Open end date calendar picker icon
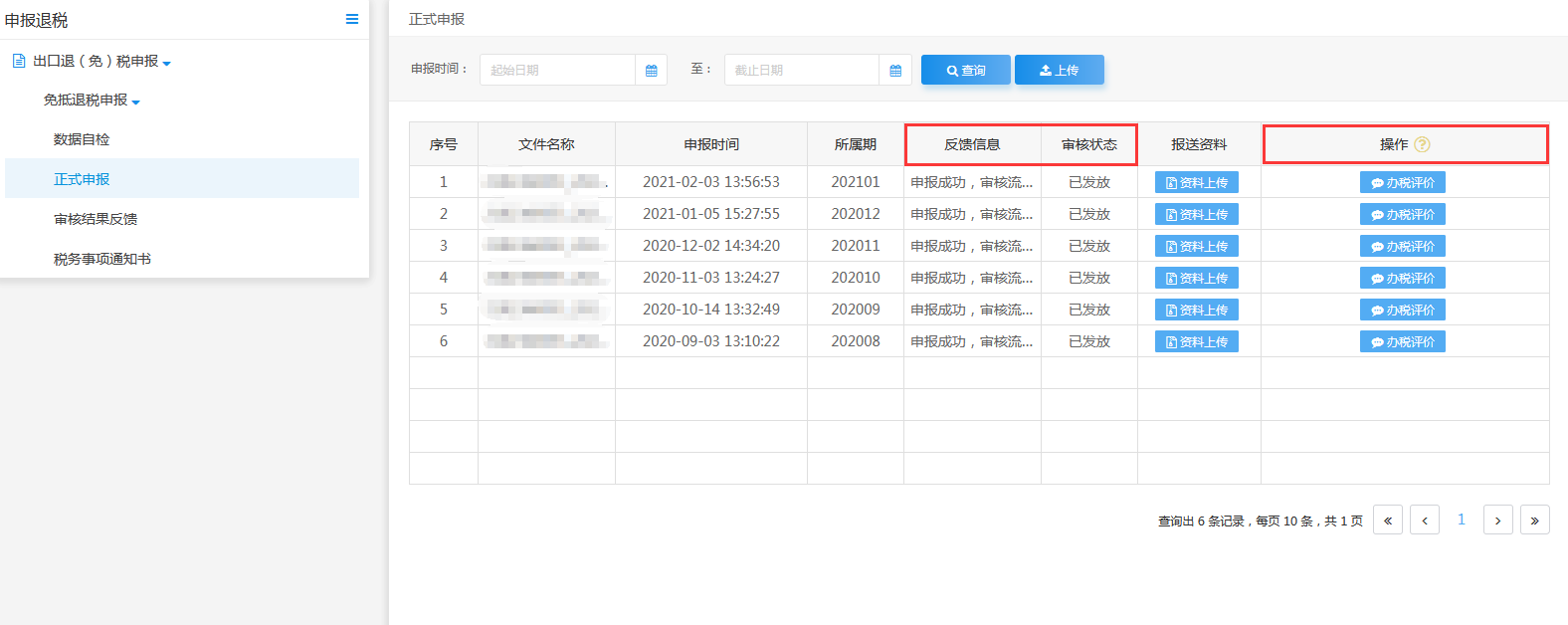The image size is (1568, 625). [x=895, y=70]
